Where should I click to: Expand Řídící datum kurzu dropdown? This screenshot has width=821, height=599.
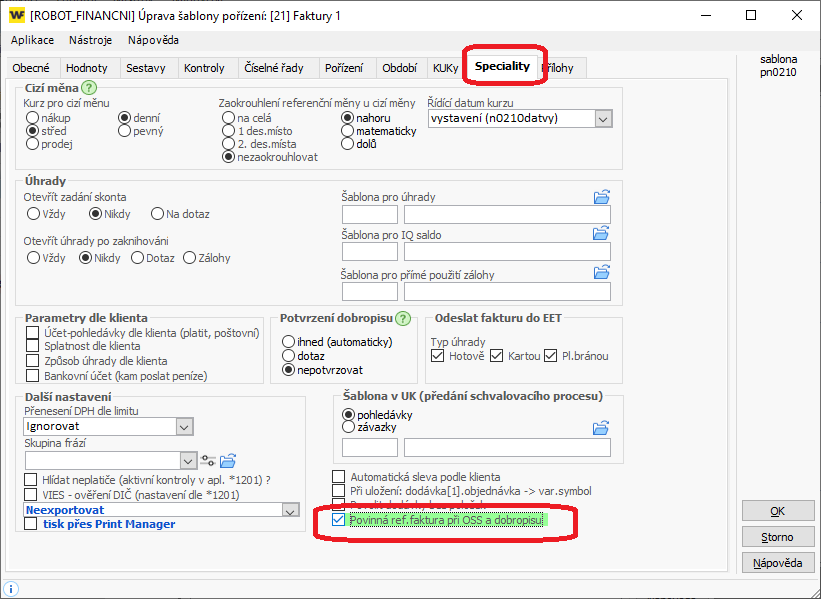603,119
